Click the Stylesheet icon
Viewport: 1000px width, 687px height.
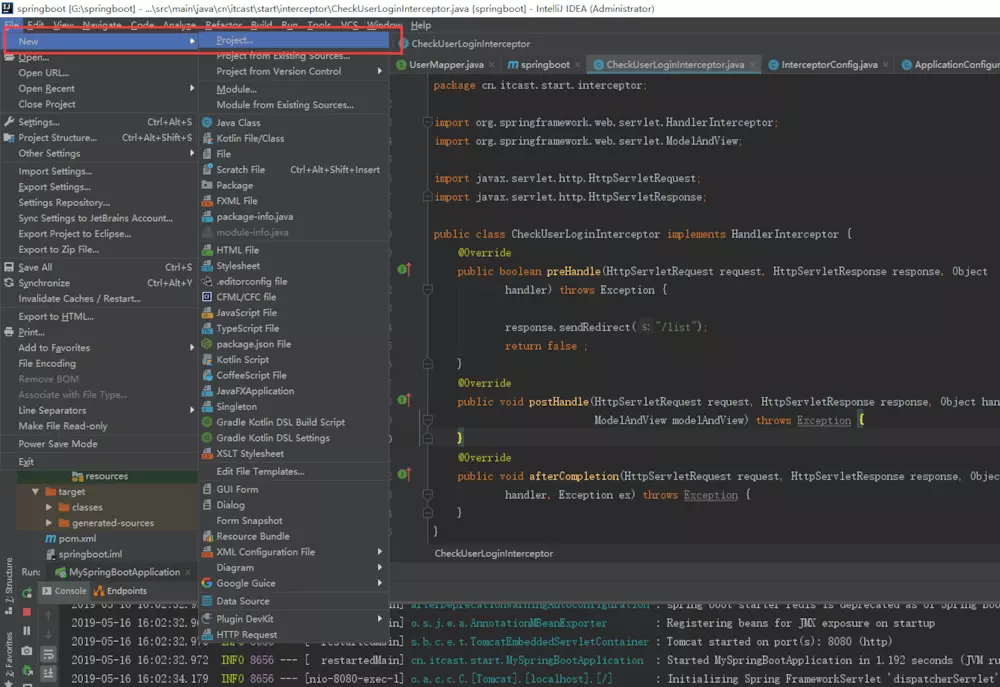[x=207, y=266]
